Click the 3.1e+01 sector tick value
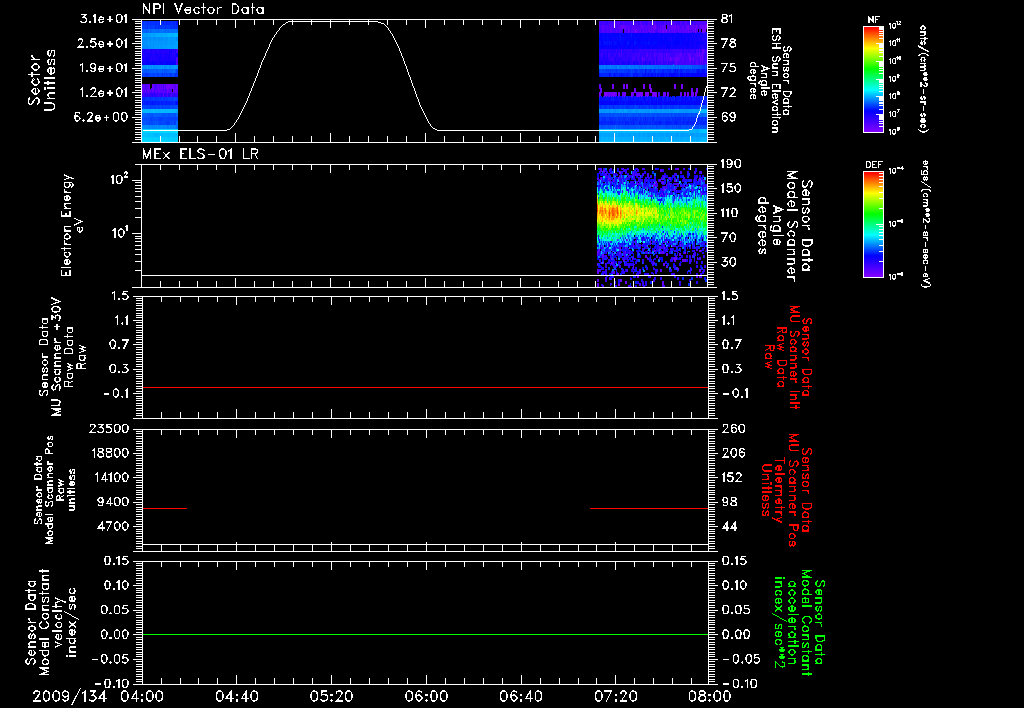 point(104,19)
